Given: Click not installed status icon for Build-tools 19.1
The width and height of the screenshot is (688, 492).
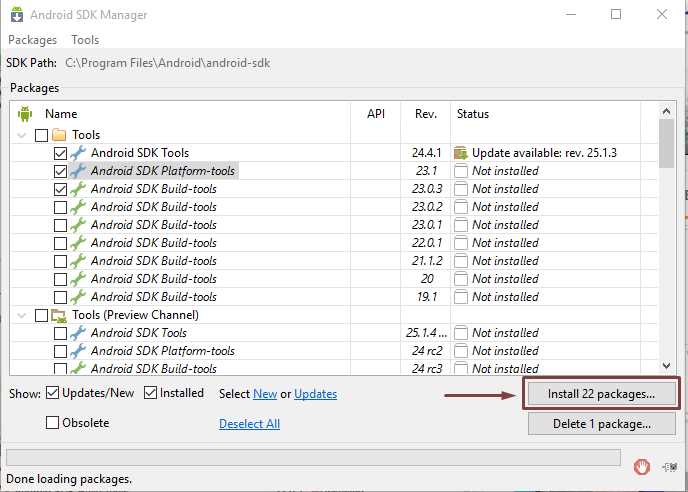Looking at the screenshot, I should [461, 297].
